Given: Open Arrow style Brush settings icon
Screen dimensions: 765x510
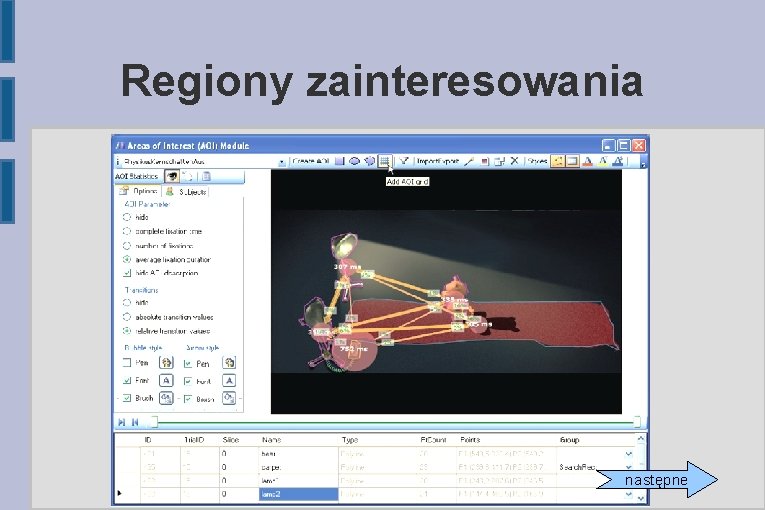Looking at the screenshot, I should 229,398.
